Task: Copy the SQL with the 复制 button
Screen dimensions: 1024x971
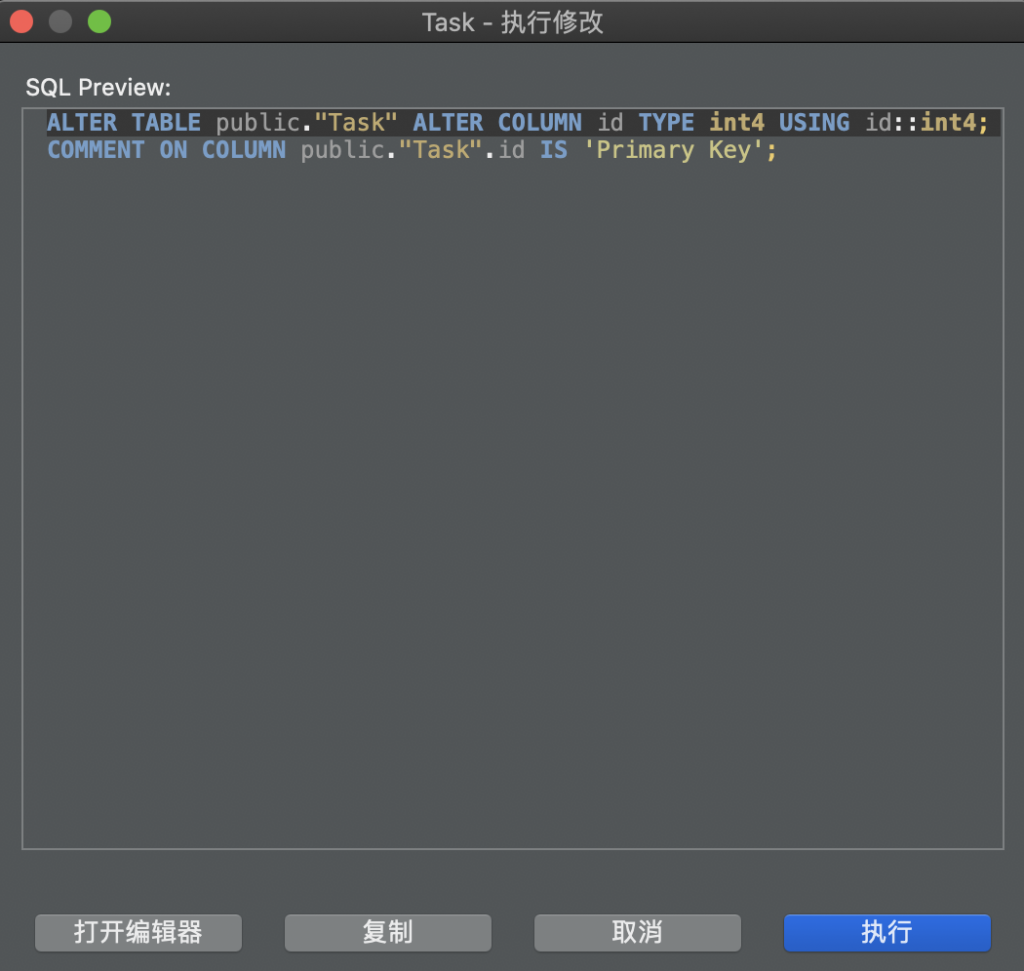Action: point(388,932)
